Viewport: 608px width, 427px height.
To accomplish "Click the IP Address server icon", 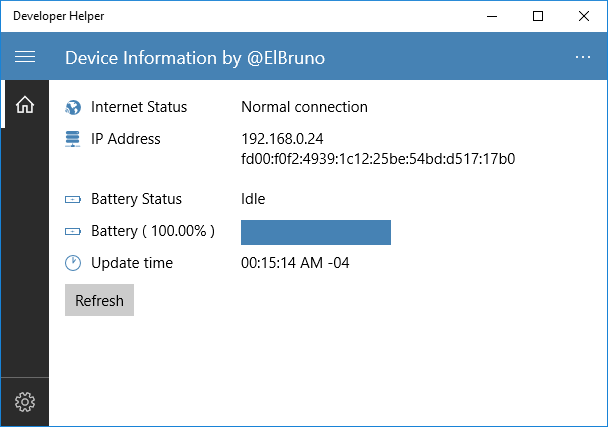I will point(73,139).
